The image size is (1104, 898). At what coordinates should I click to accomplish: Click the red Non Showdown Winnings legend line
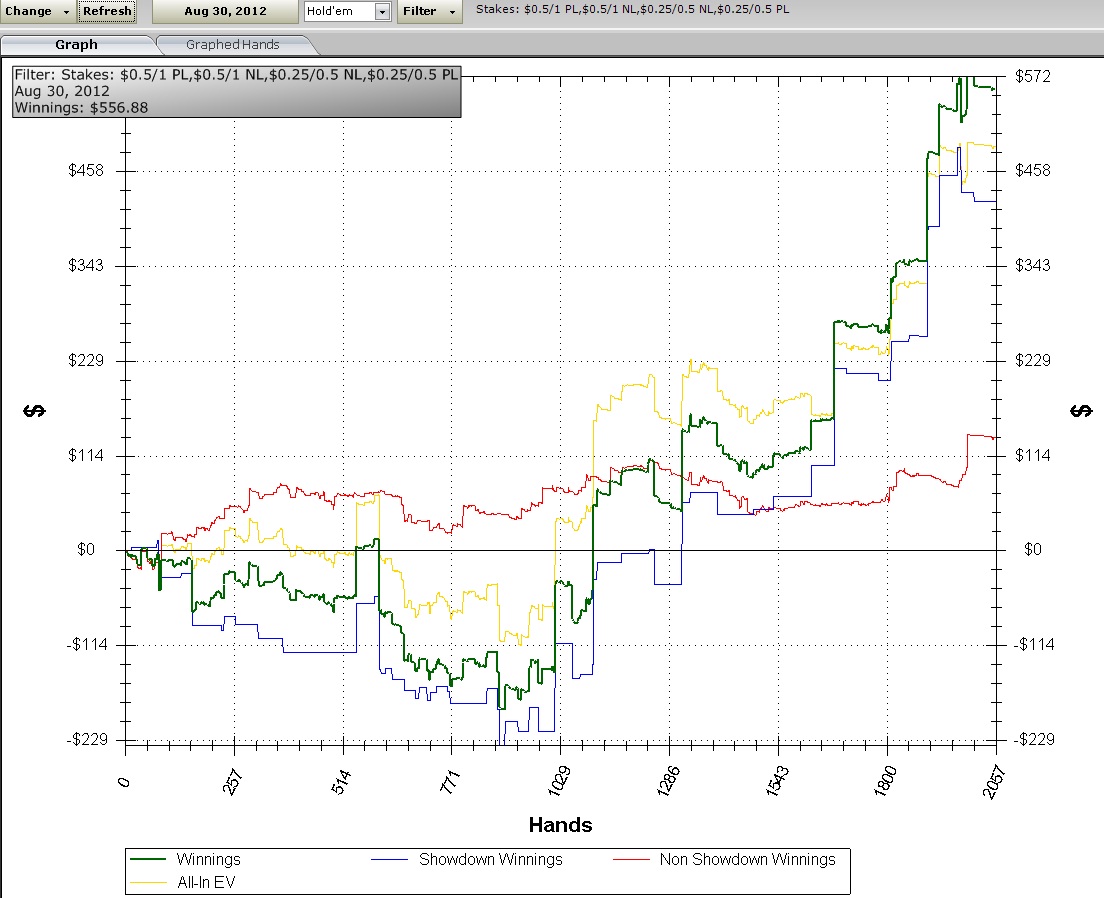pyautogui.click(x=631, y=859)
